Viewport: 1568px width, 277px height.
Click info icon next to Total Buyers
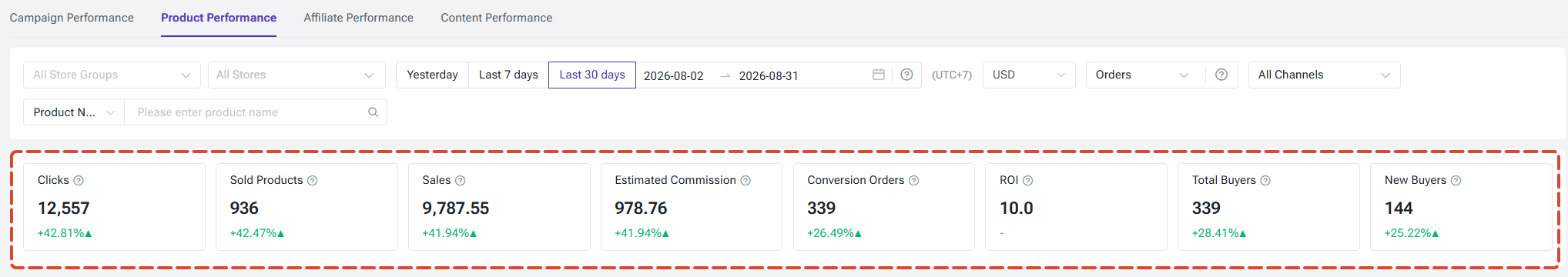click(1265, 181)
